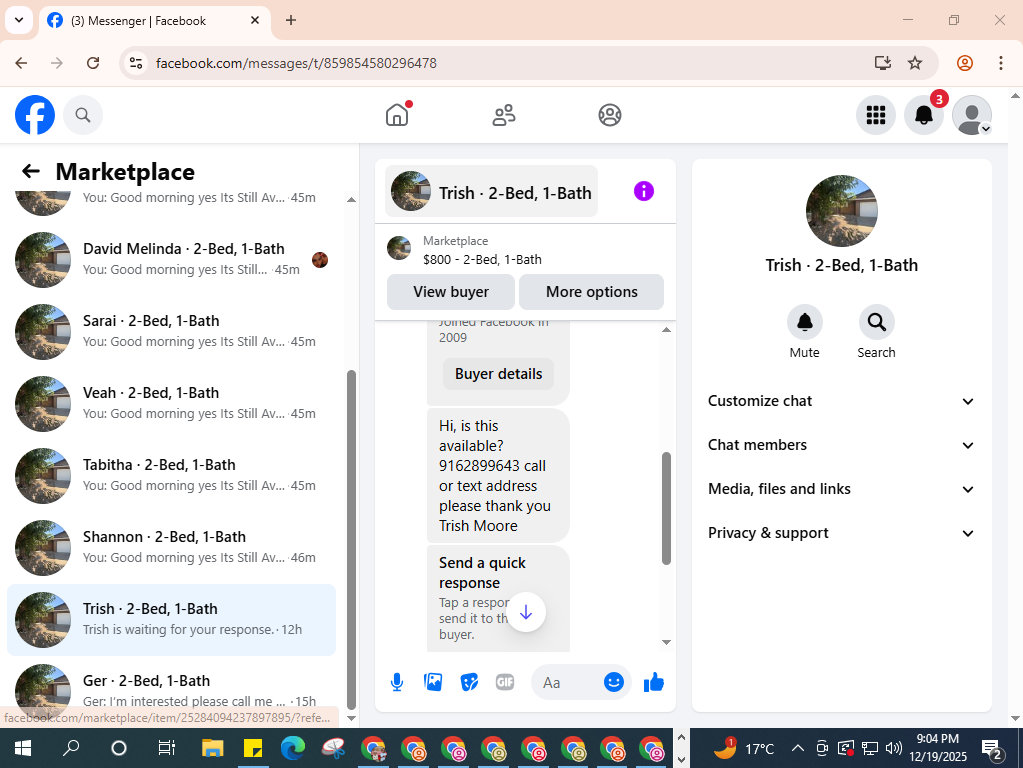Open the David Melinda conversation

point(172,260)
